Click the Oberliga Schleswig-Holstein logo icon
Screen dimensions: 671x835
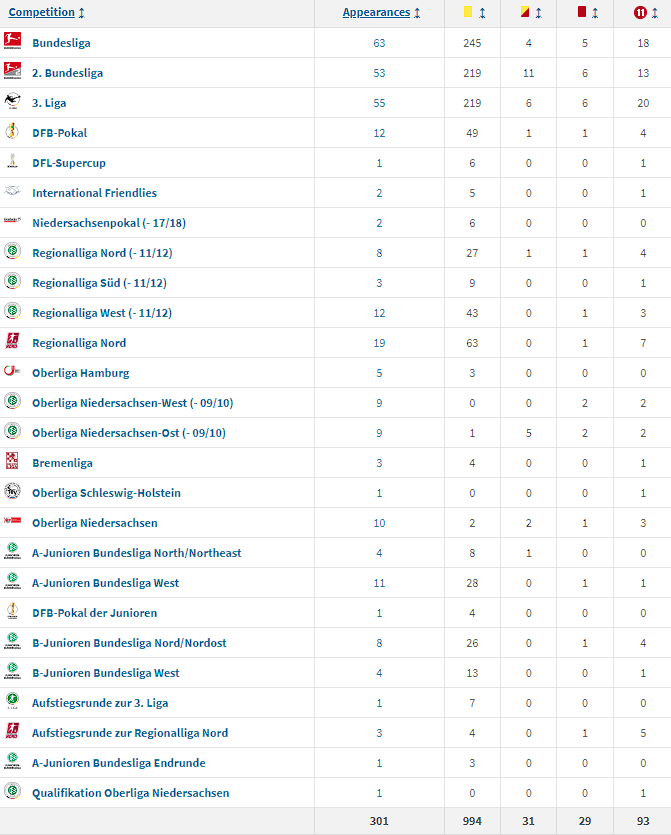click(x=12, y=491)
